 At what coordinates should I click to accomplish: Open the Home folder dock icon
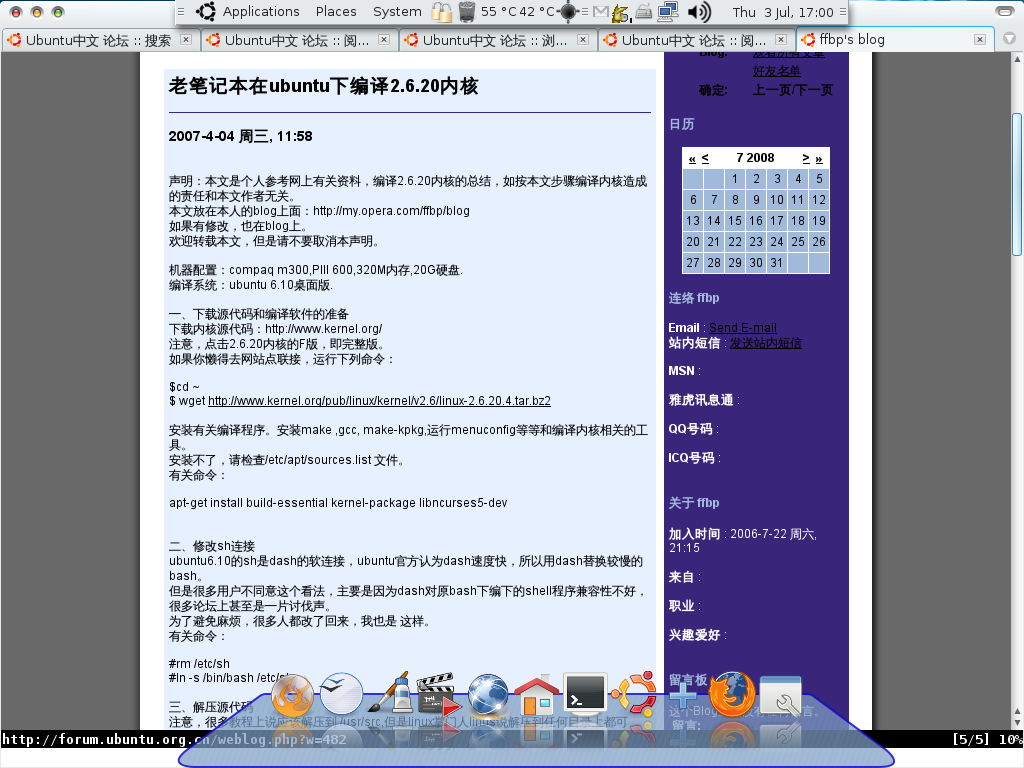537,695
